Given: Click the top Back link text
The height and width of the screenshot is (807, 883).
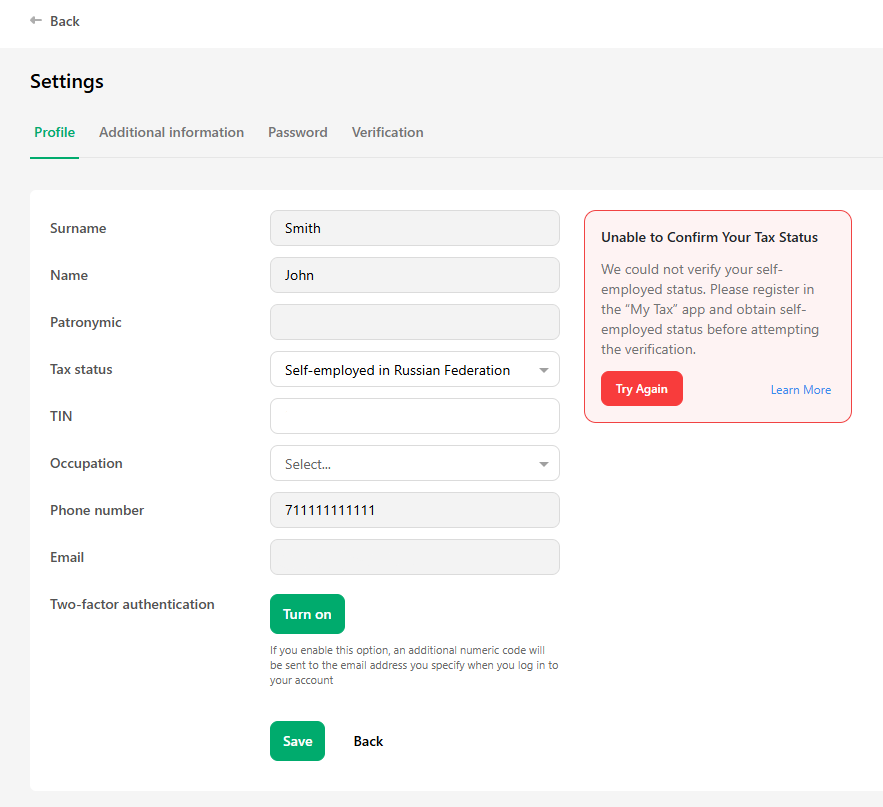Looking at the screenshot, I should click(x=65, y=21).
